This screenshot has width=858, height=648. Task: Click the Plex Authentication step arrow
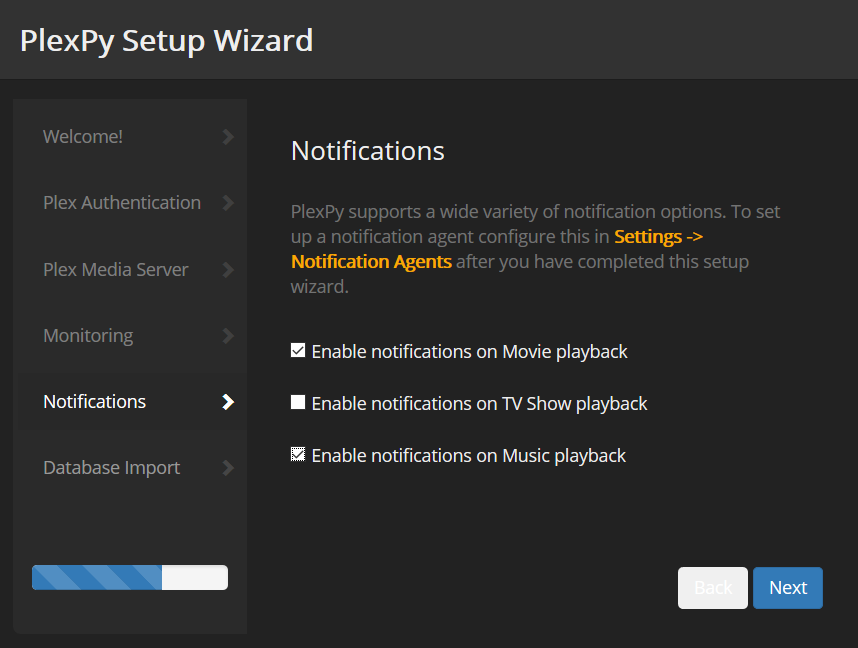(228, 202)
